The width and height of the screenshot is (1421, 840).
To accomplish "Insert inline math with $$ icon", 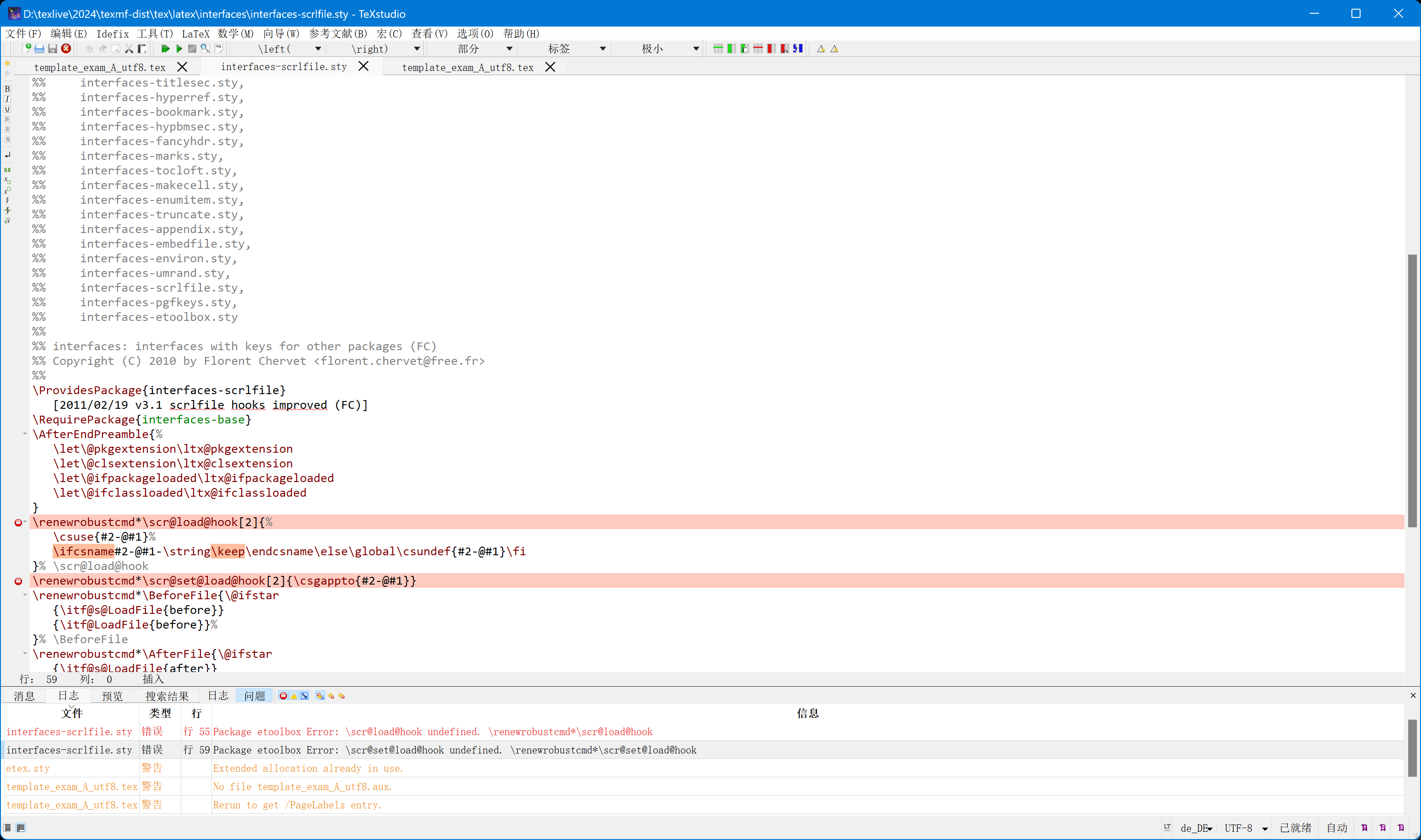I will [x=7, y=170].
